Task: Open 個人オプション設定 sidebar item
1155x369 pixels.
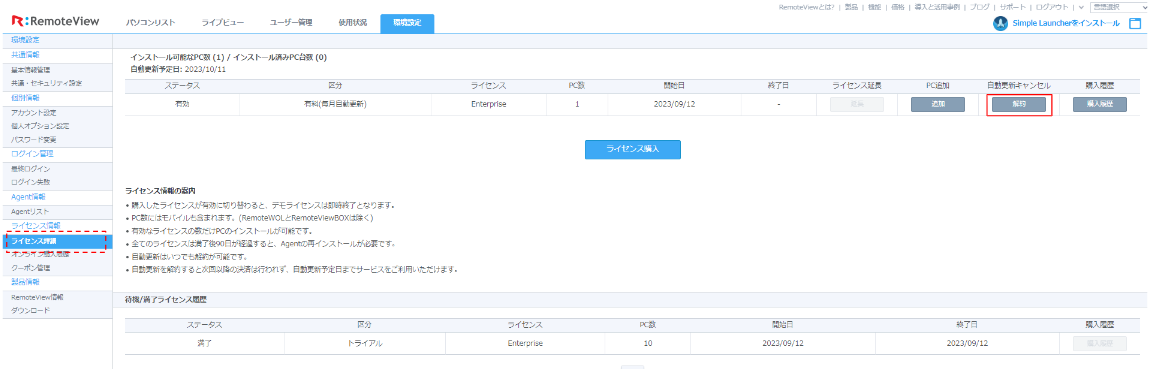Action: pos(40,126)
